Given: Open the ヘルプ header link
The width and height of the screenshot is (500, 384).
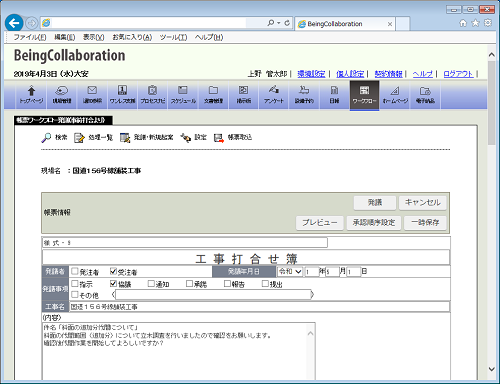Looking at the screenshot, I should coord(423,74).
